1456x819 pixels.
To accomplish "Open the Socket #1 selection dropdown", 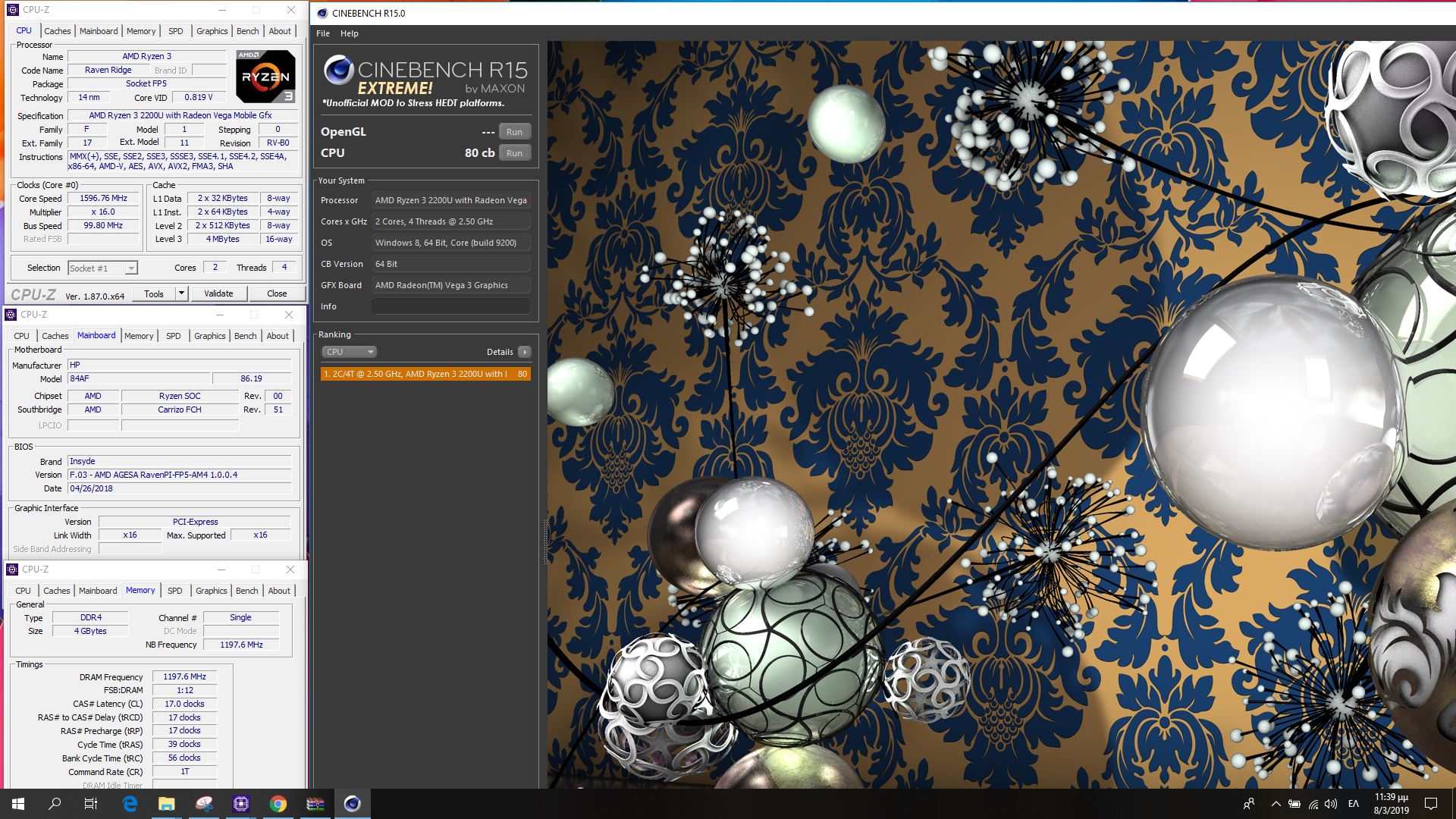I will pos(102,268).
